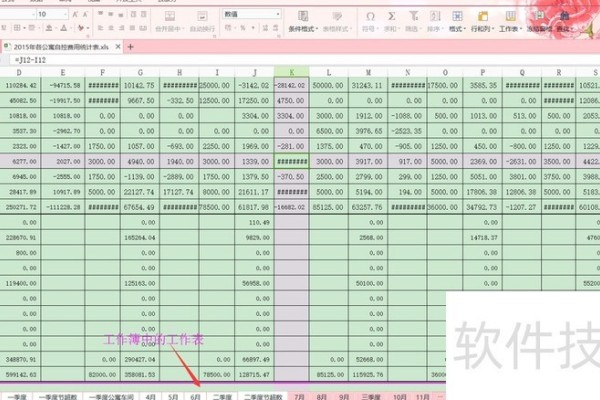Open the font size 10 dropdown
Screen dimensions: 600x400
[x=65, y=15]
